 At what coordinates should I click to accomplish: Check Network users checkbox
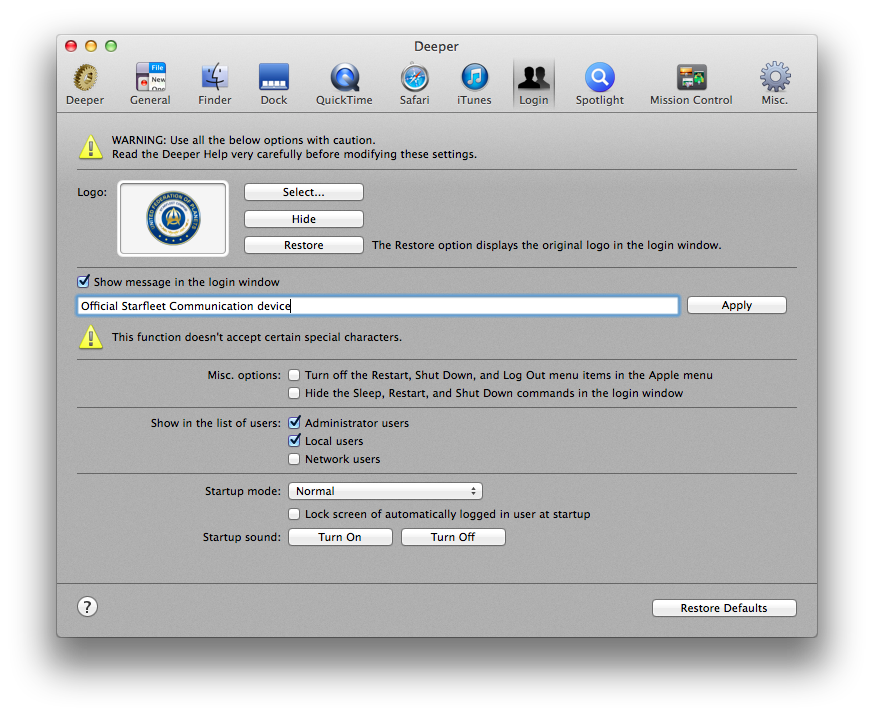(294, 459)
